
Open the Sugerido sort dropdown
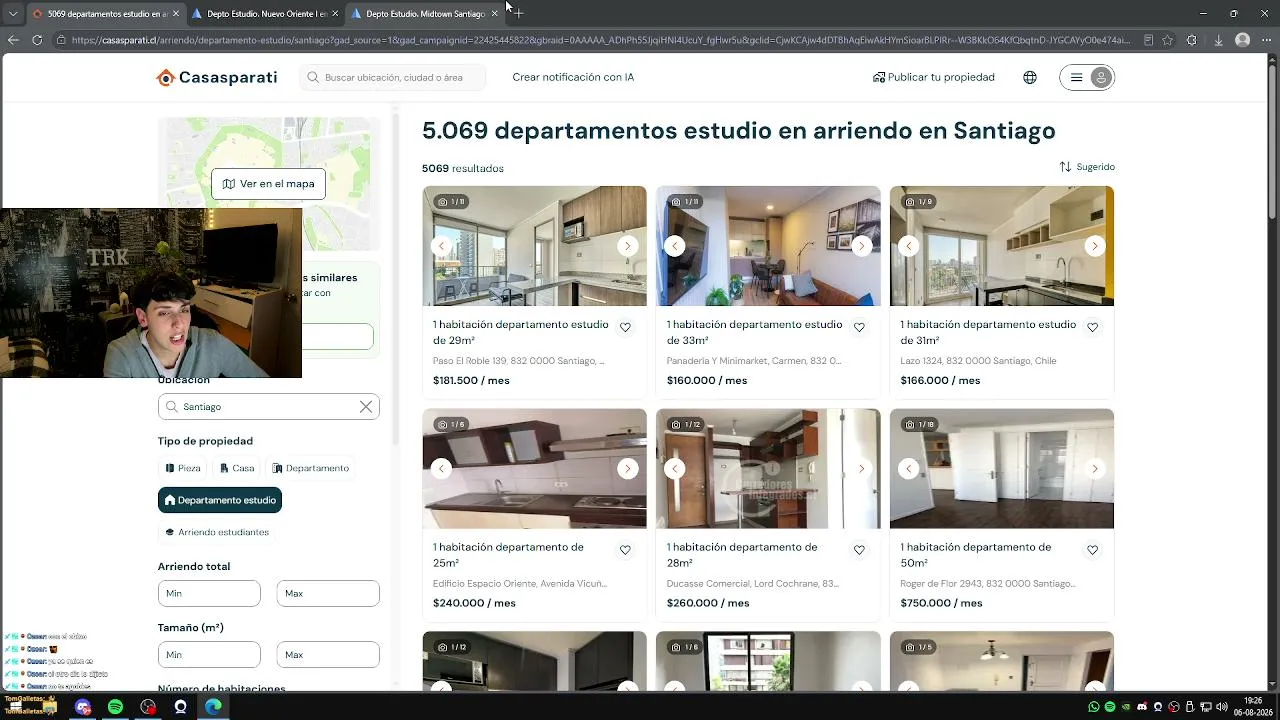point(1087,167)
